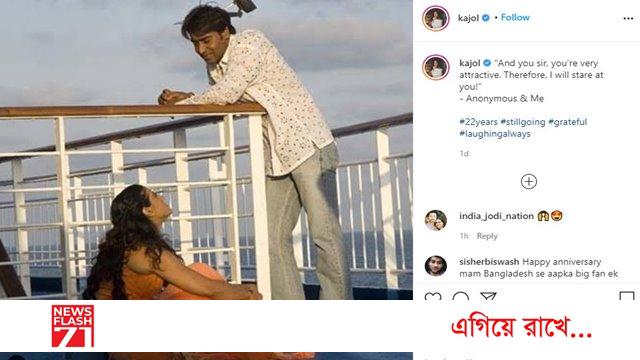
Task: Click the bookmark save icon
Action: point(627,296)
